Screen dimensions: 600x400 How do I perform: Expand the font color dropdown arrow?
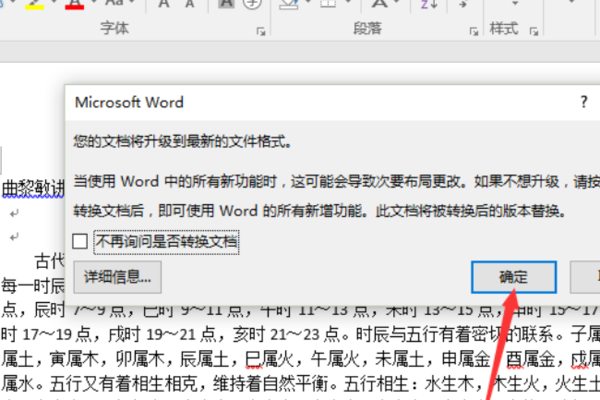pyautogui.click(x=94, y=3)
